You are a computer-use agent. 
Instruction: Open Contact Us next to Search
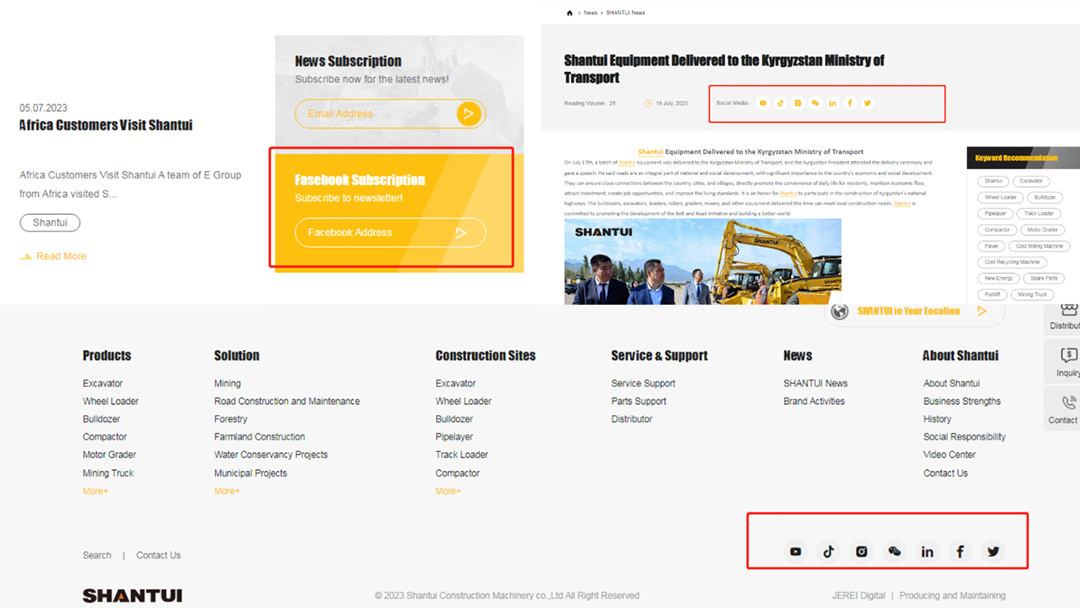click(158, 556)
